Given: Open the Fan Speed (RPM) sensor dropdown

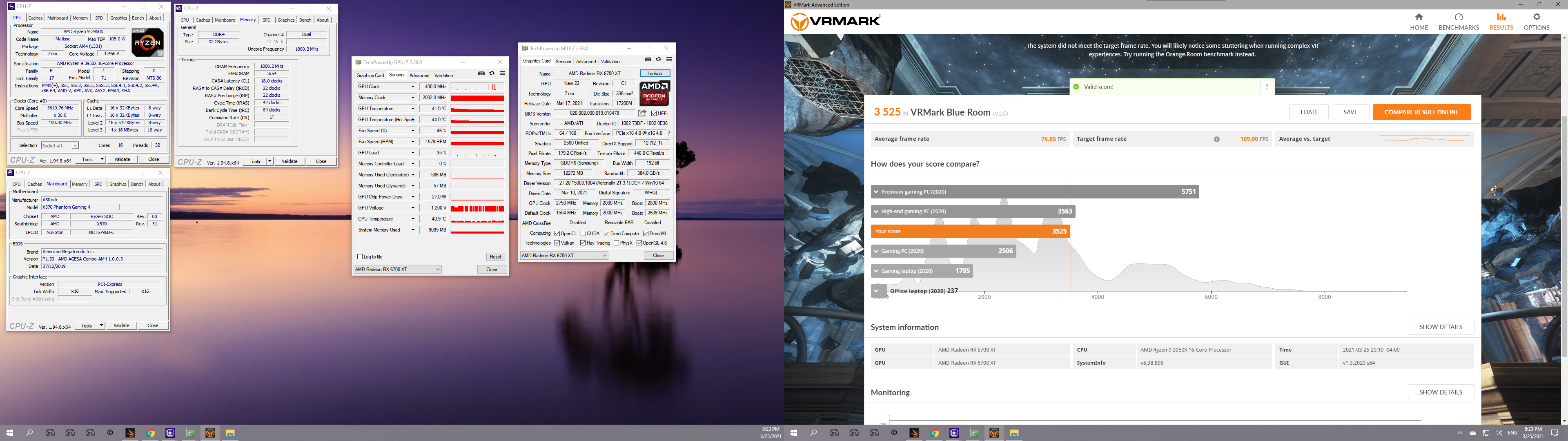Looking at the screenshot, I should point(413,142).
